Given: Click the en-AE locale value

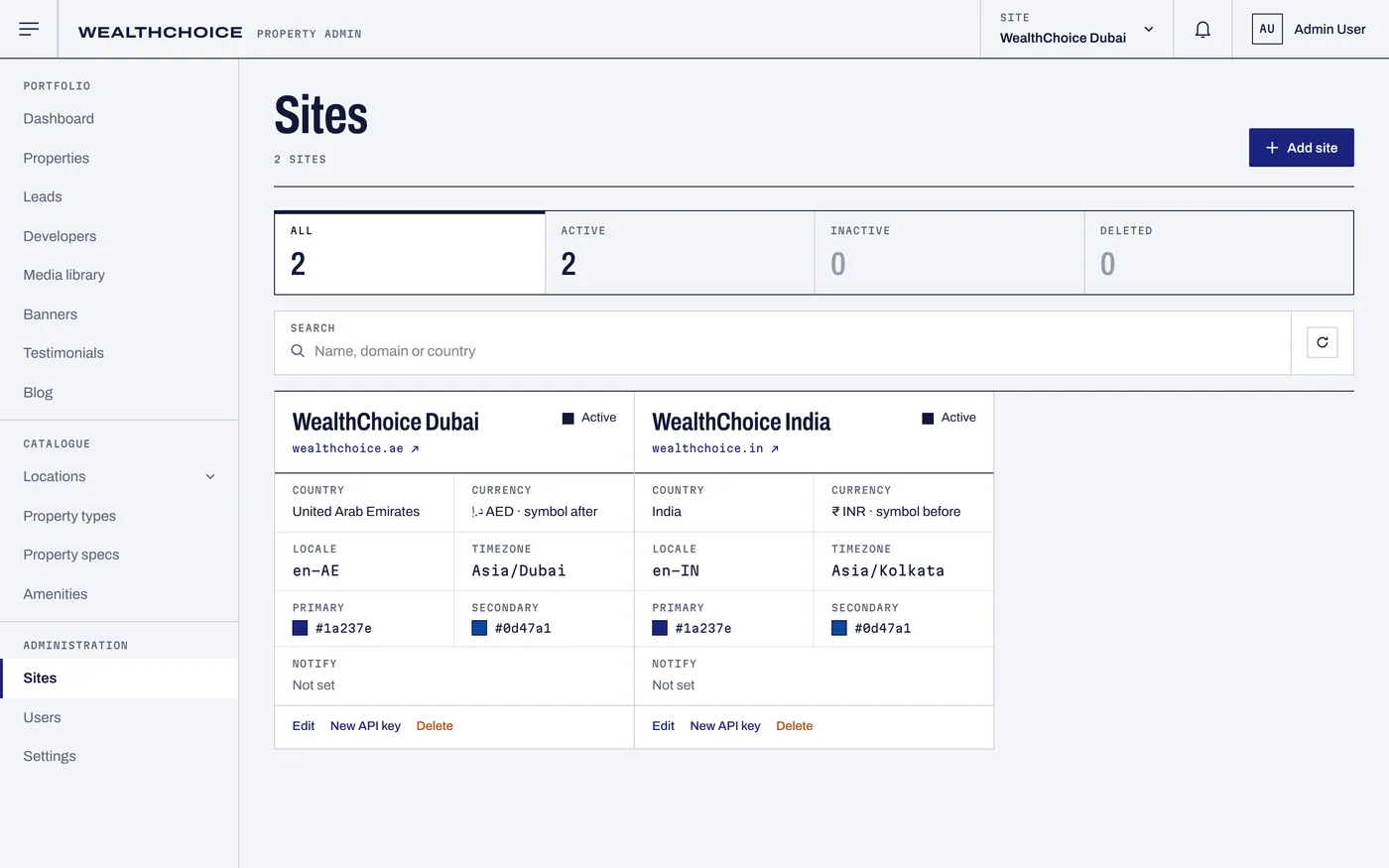Looking at the screenshot, I should [x=316, y=571].
